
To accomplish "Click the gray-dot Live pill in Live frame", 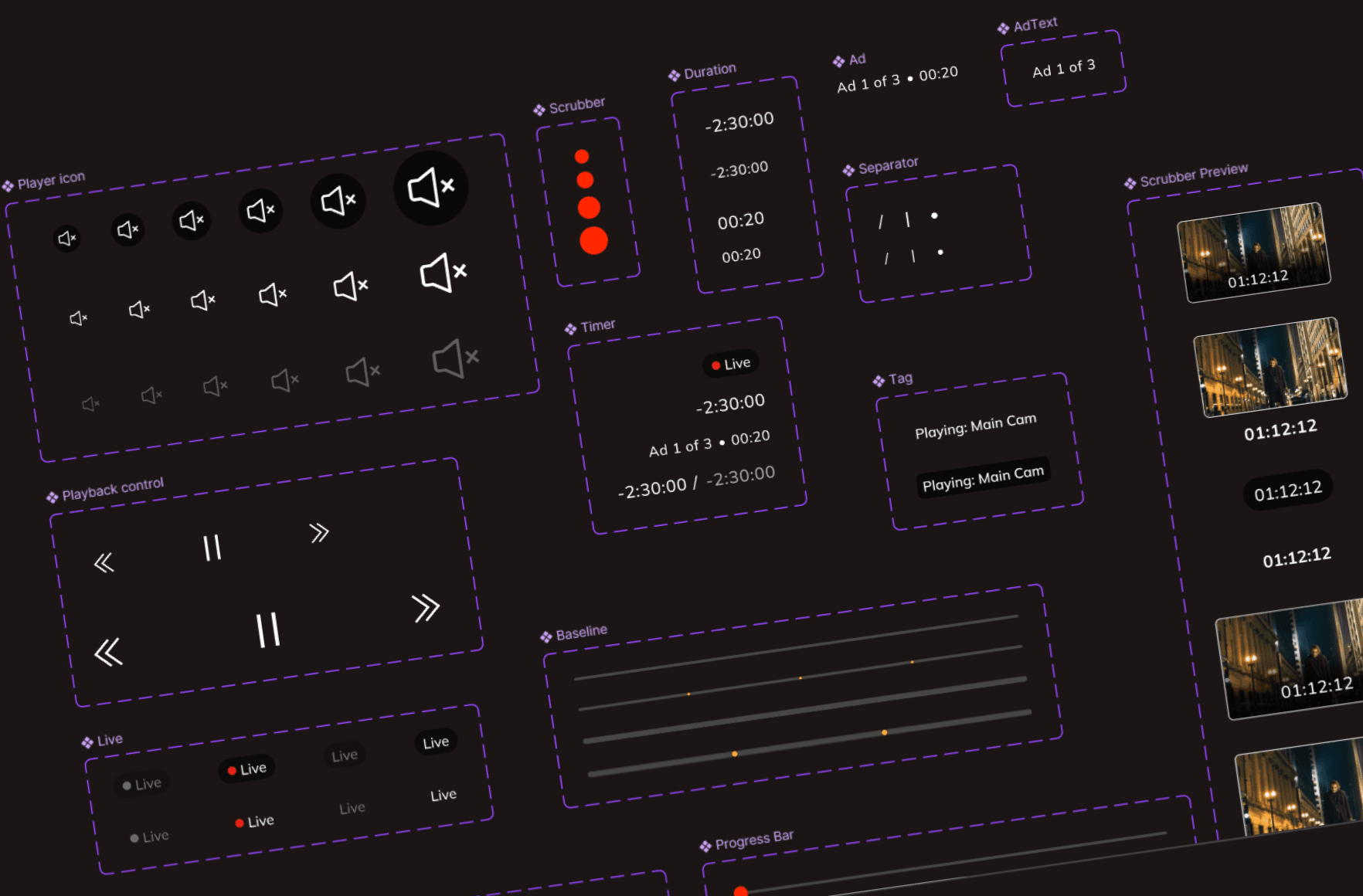I will coord(141,785).
